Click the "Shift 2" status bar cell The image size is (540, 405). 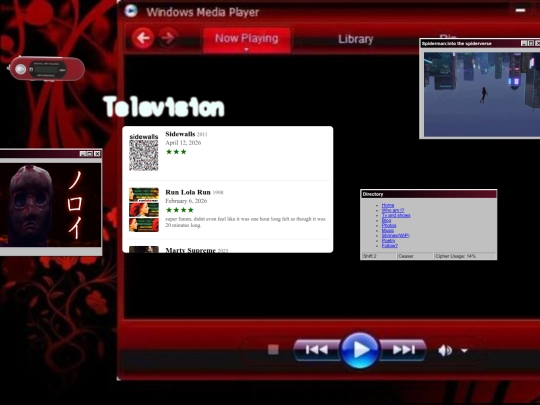click(378, 256)
